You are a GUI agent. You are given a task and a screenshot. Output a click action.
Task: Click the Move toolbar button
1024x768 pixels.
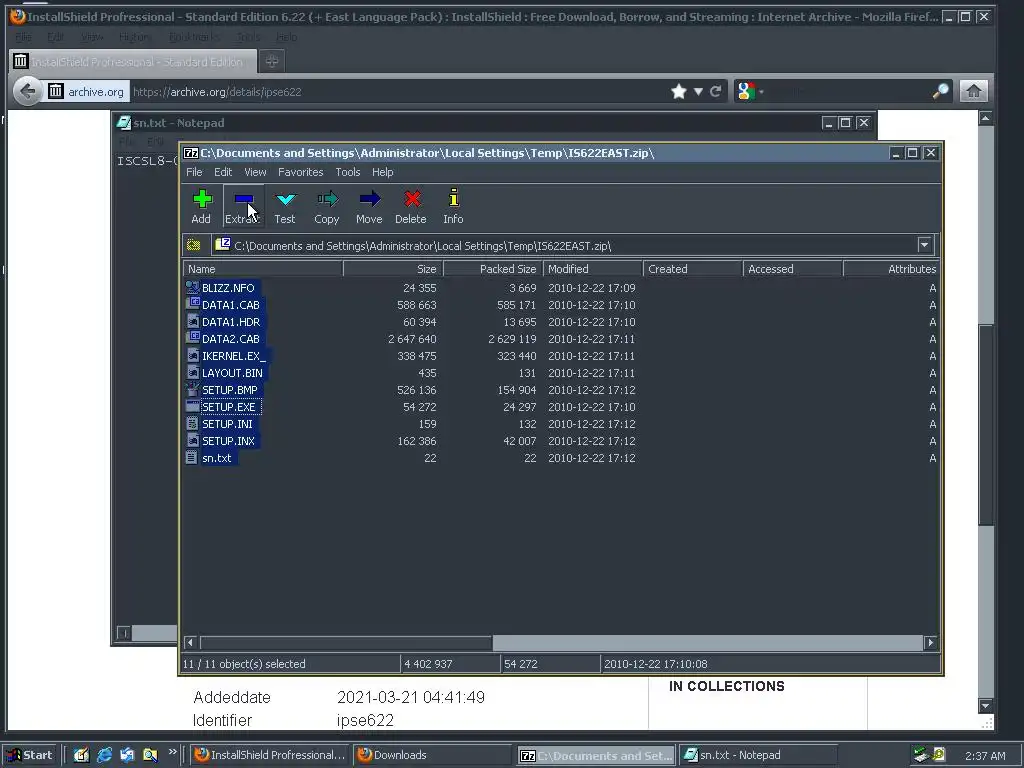pyautogui.click(x=369, y=206)
